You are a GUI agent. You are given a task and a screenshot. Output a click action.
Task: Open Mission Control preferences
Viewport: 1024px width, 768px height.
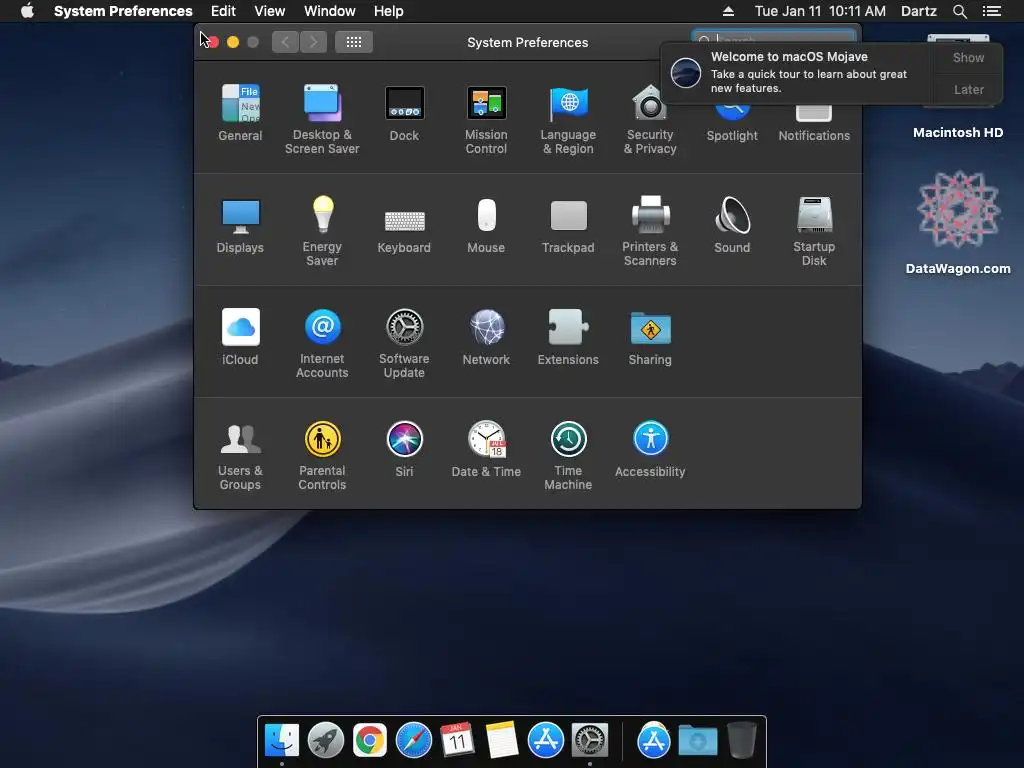coord(486,119)
